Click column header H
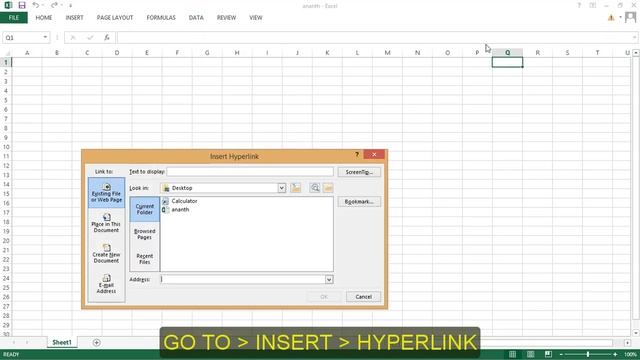 pos(237,53)
